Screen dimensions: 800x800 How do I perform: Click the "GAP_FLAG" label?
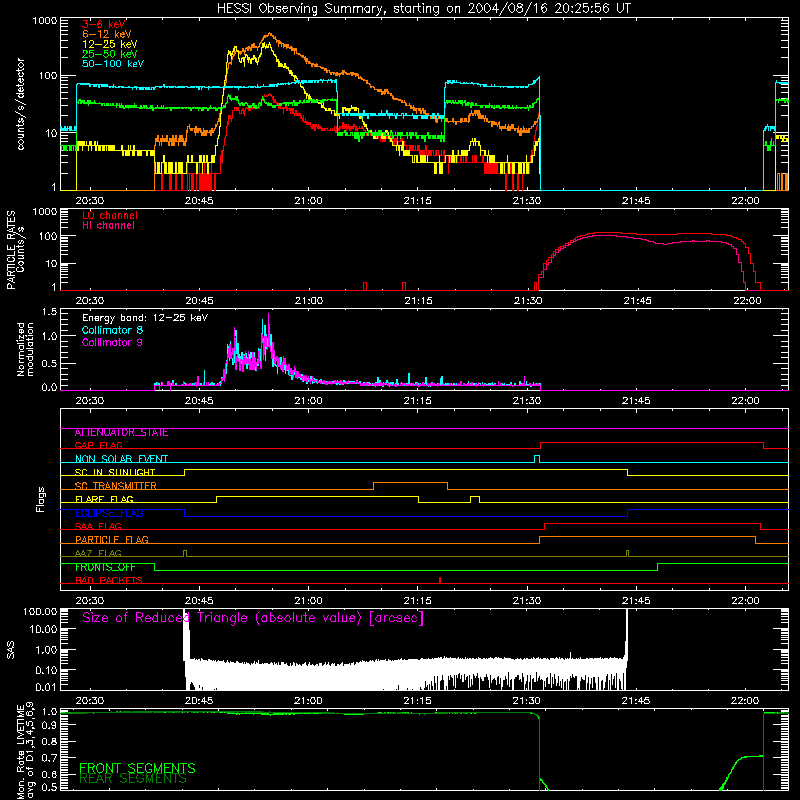point(98,445)
